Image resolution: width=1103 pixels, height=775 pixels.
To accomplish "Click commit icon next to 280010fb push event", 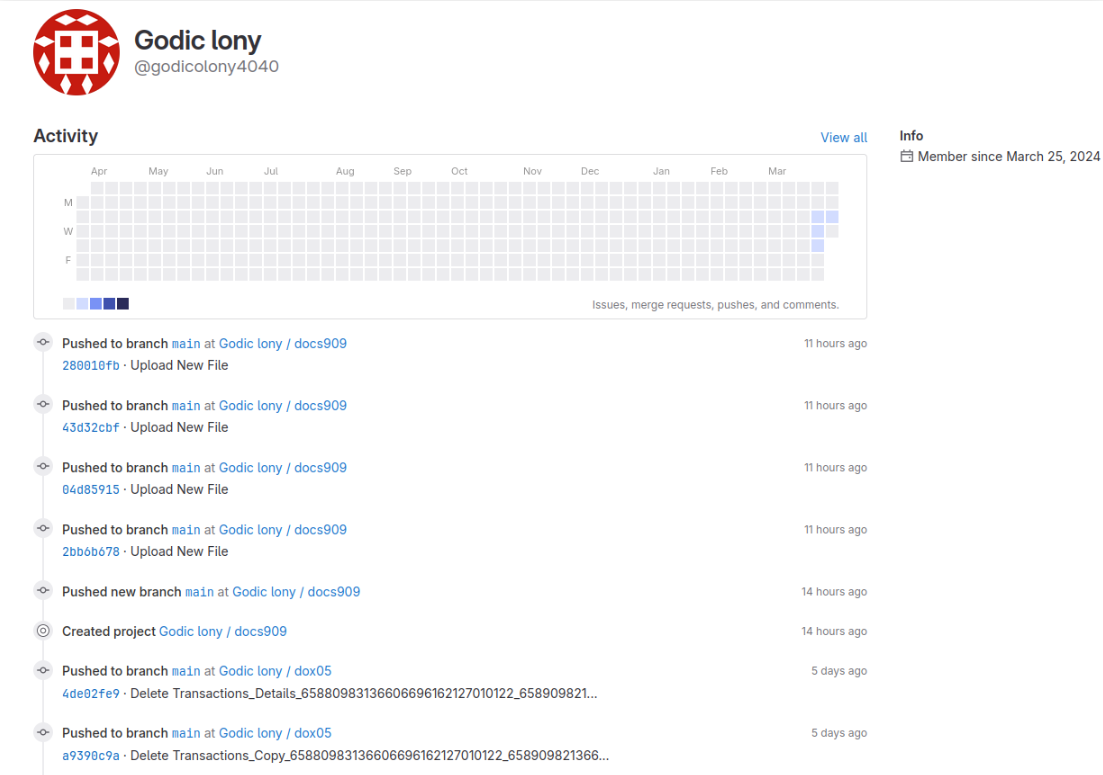I will 43,342.
